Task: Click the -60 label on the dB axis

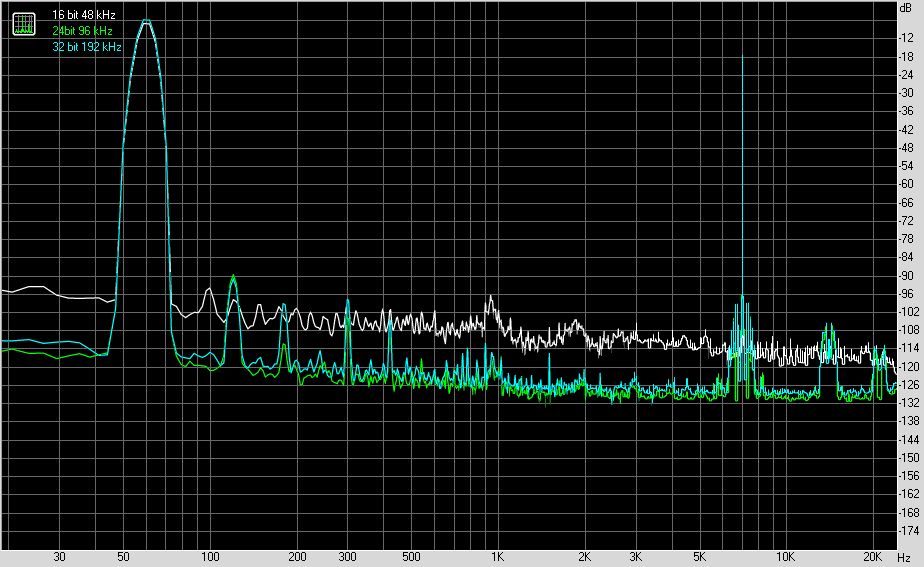Action: point(906,184)
